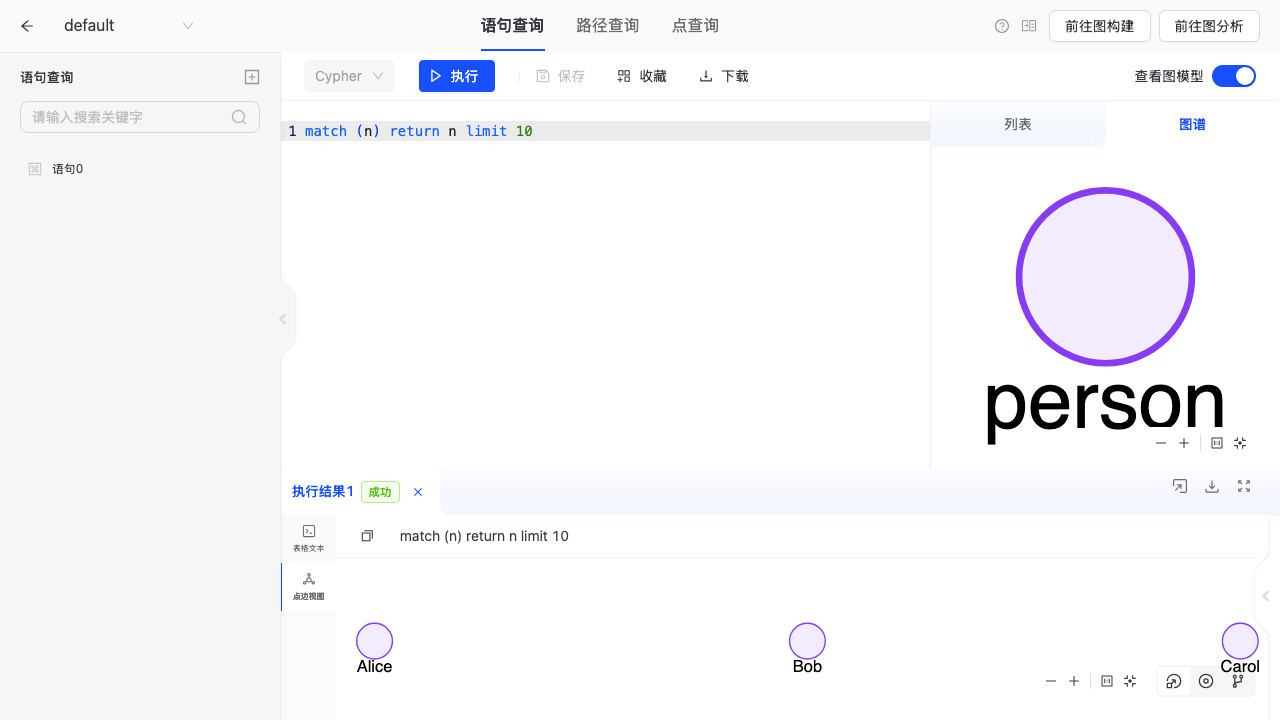Reset graph model to actual size
This screenshot has height=720, width=1280.
tap(1217, 443)
